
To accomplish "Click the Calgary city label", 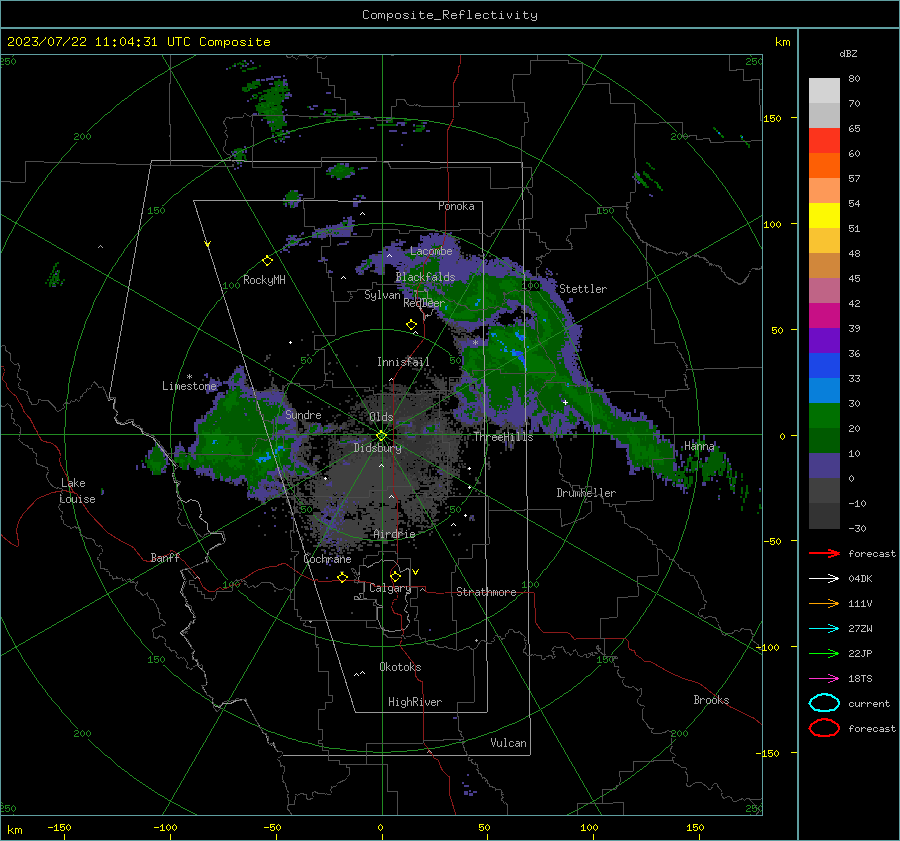I will pyautogui.click(x=390, y=588).
